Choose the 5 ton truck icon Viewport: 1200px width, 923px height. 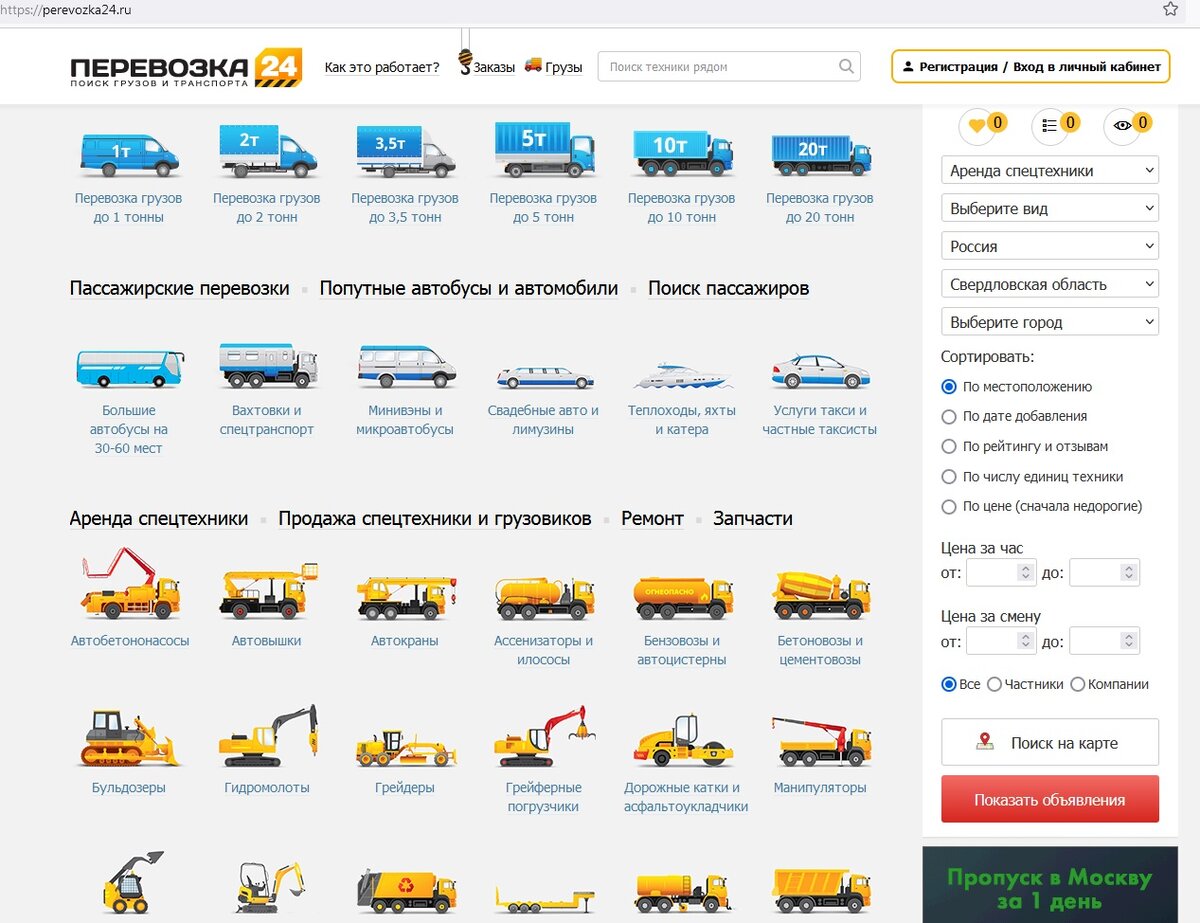pyautogui.click(x=544, y=150)
